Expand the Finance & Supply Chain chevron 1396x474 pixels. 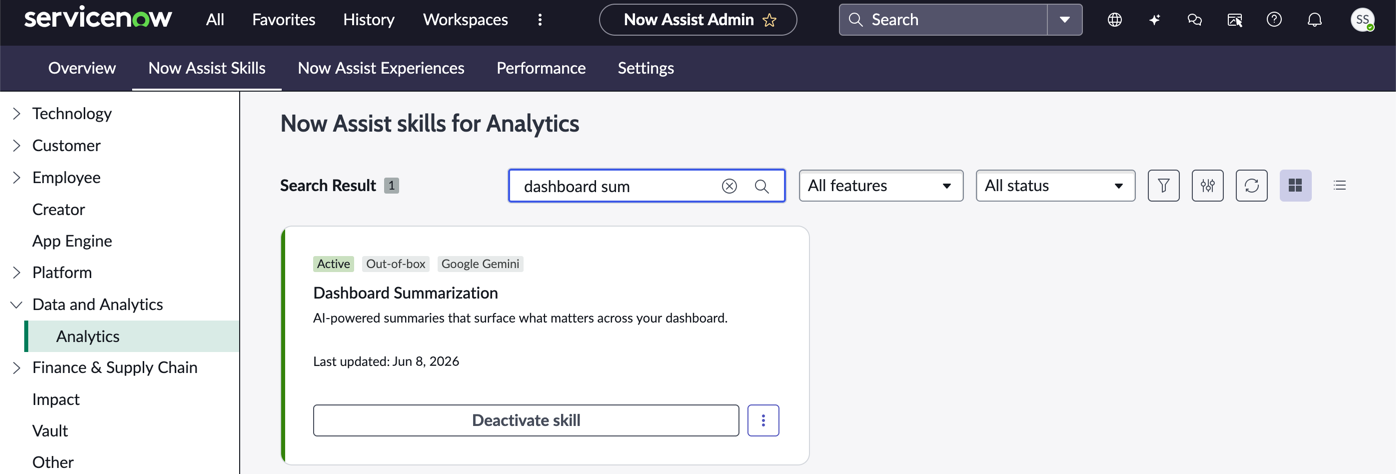[16, 368]
